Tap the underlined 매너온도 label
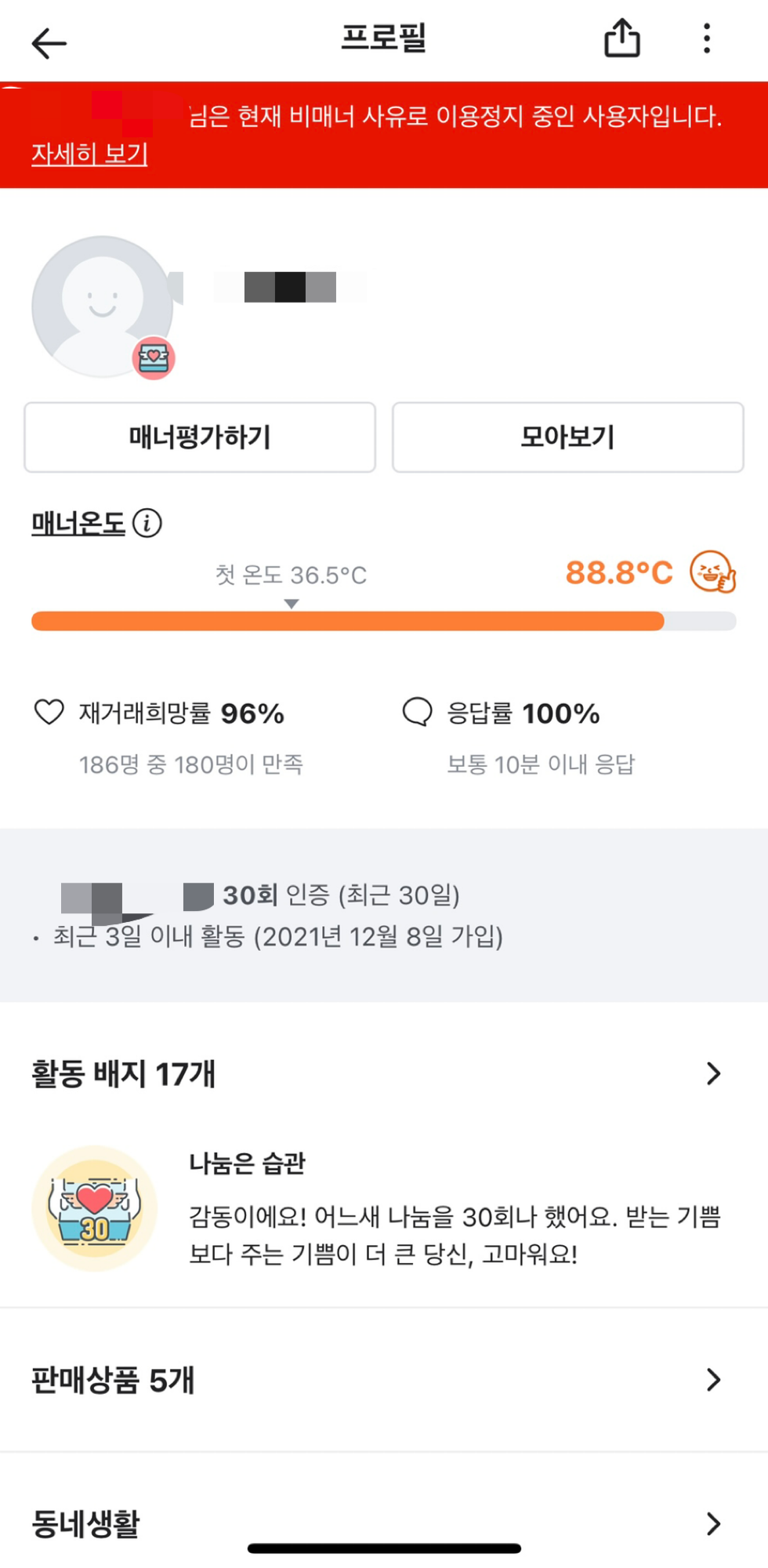The image size is (768, 1568). (78, 523)
